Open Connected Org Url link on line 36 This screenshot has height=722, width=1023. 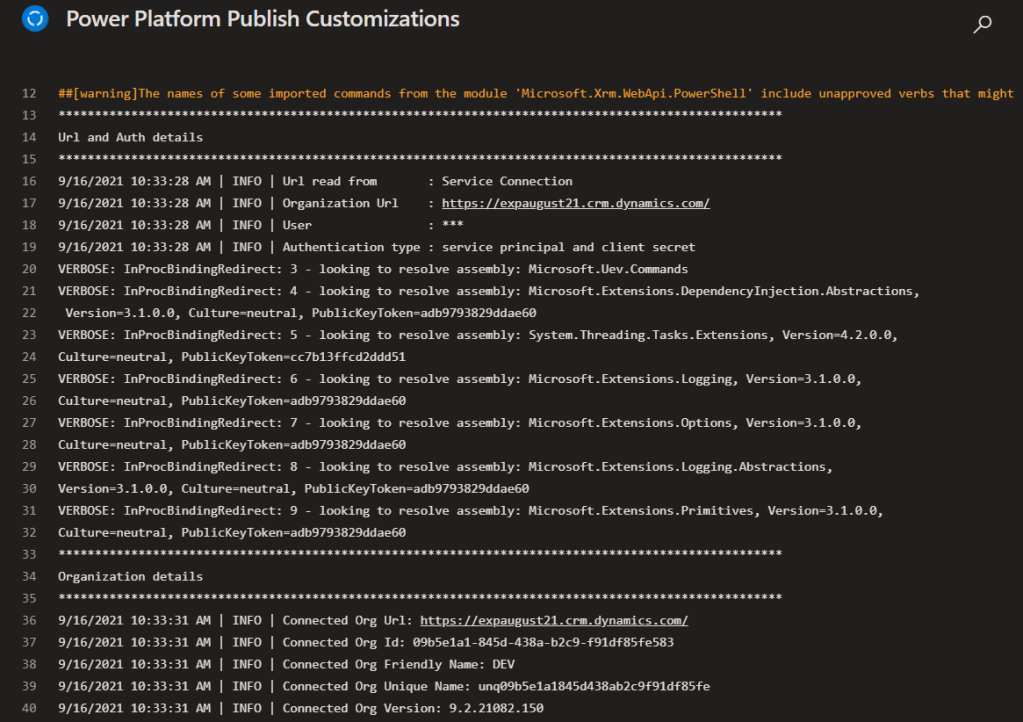pos(553,620)
